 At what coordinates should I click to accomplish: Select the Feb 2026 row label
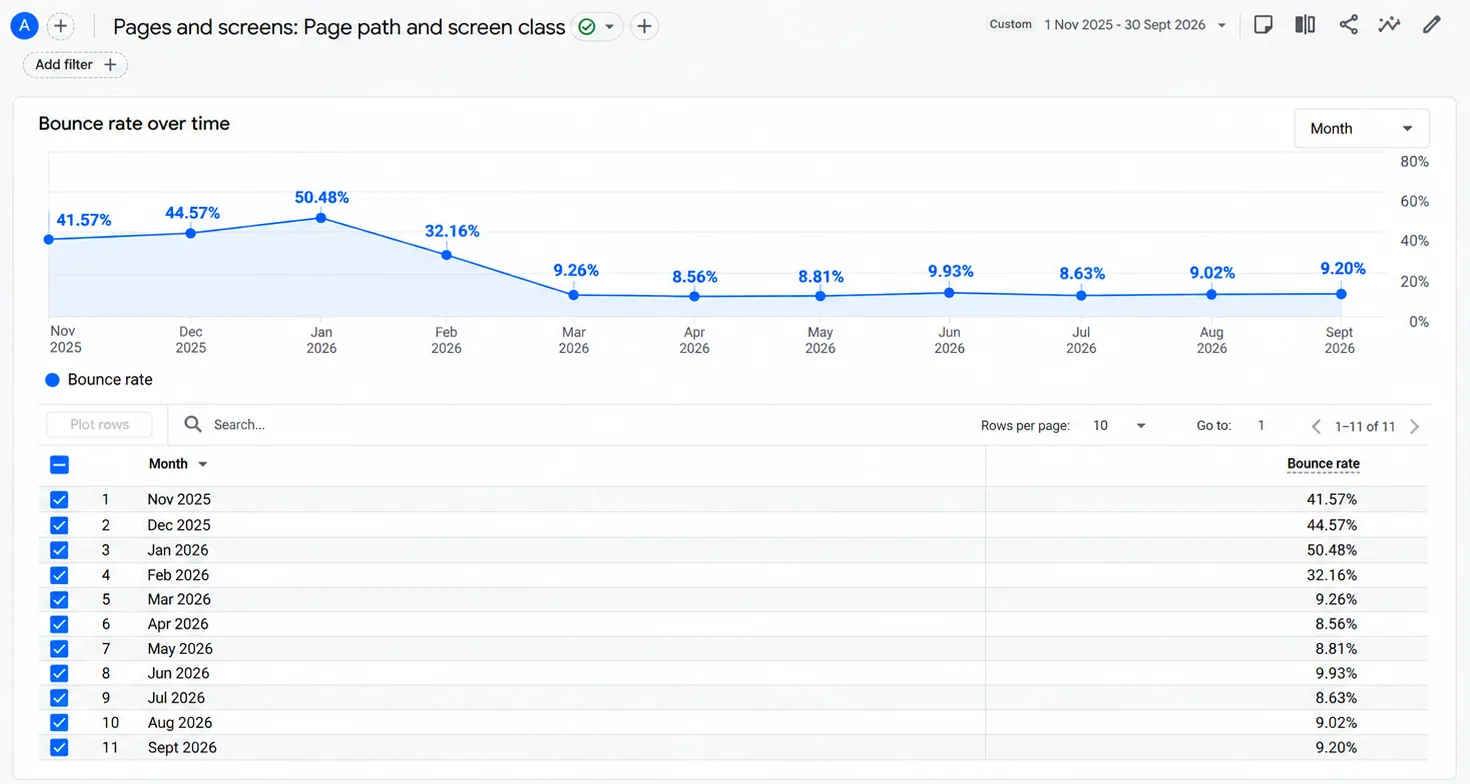pyautogui.click(x=179, y=575)
